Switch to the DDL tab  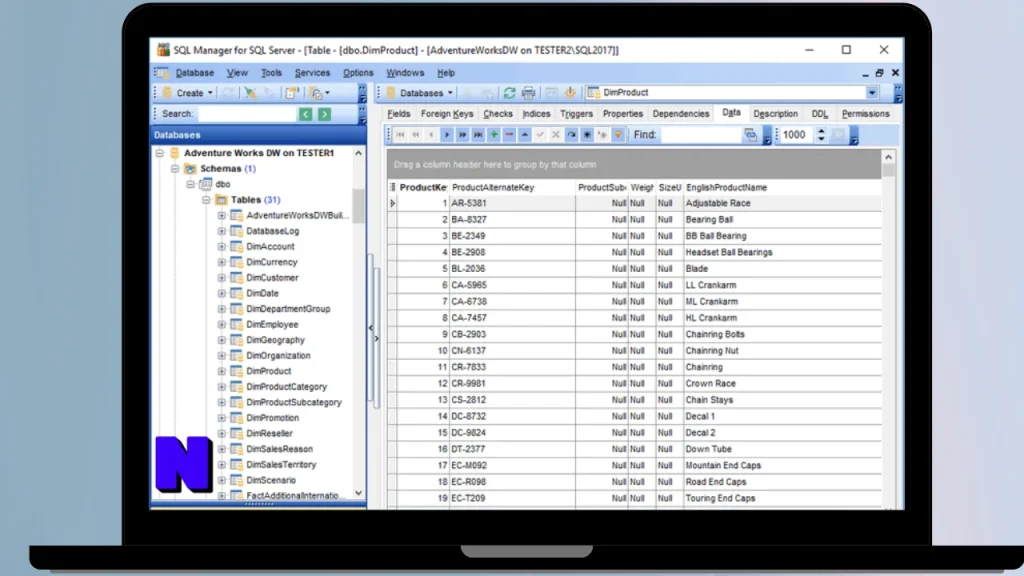pyautogui.click(x=820, y=114)
